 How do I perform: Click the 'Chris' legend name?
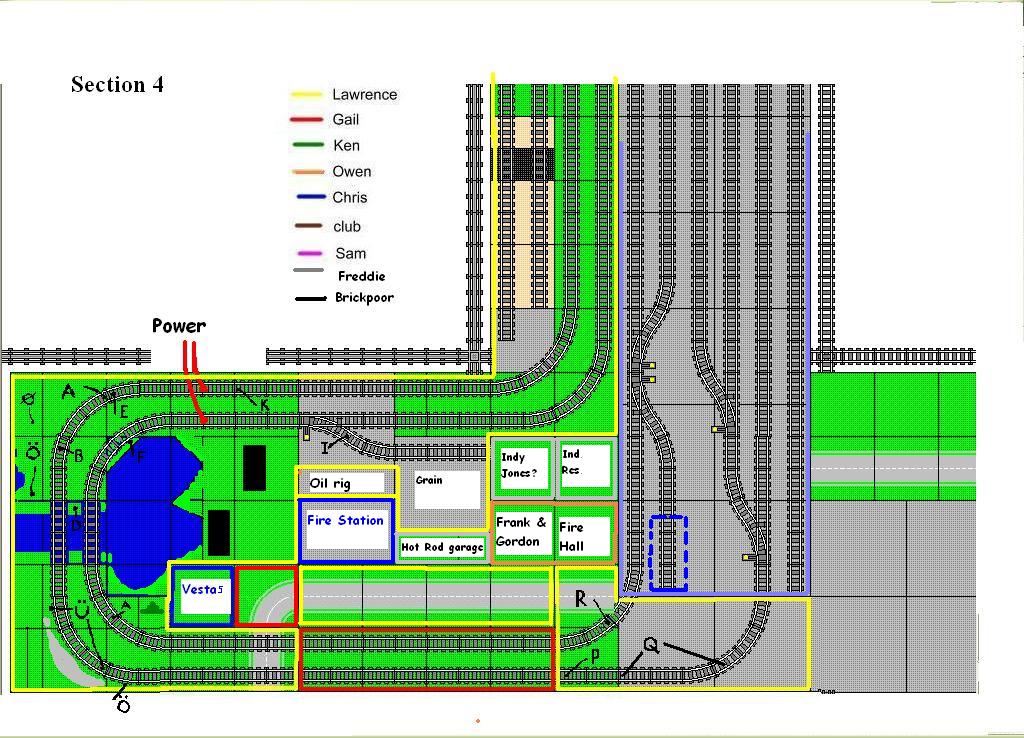pyautogui.click(x=349, y=197)
